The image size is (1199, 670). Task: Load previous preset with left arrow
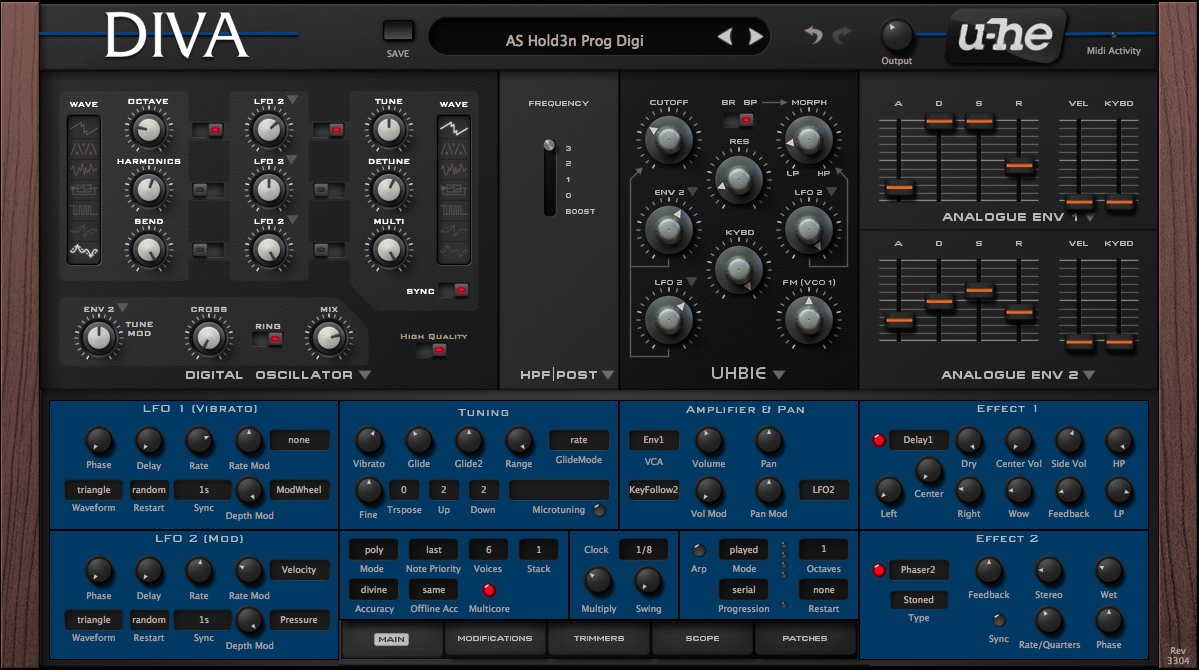(x=725, y=36)
